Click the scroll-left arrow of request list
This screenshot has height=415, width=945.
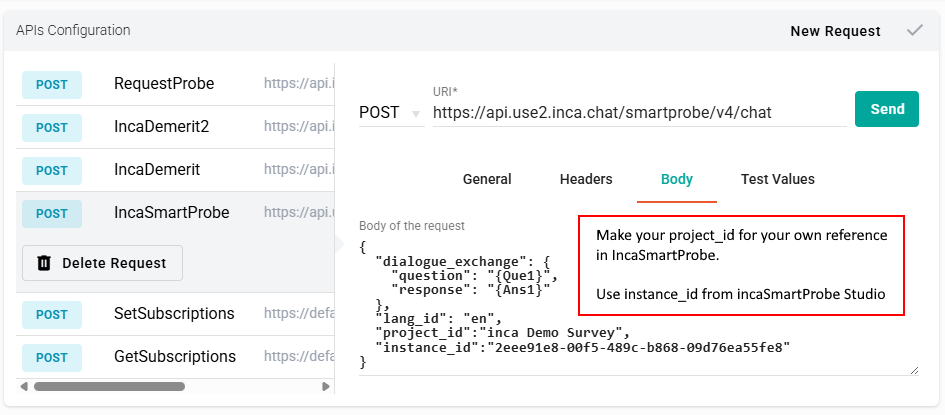(24, 386)
